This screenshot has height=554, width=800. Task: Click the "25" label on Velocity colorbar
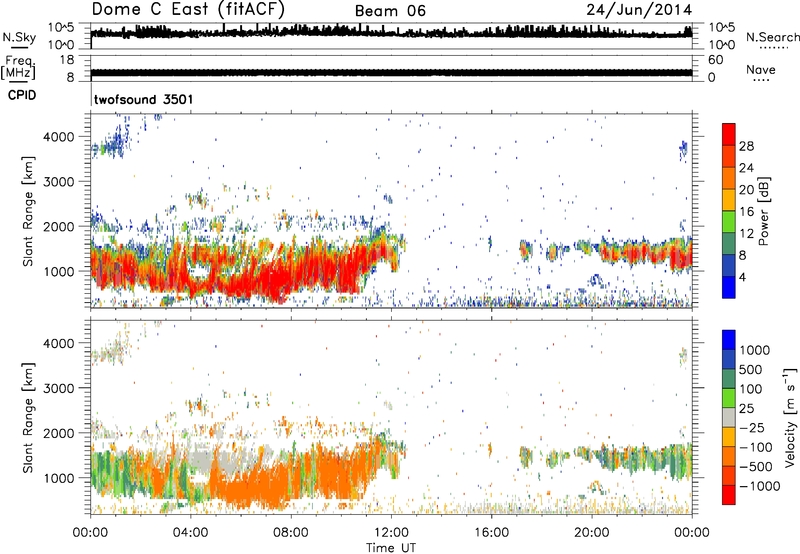[746, 409]
